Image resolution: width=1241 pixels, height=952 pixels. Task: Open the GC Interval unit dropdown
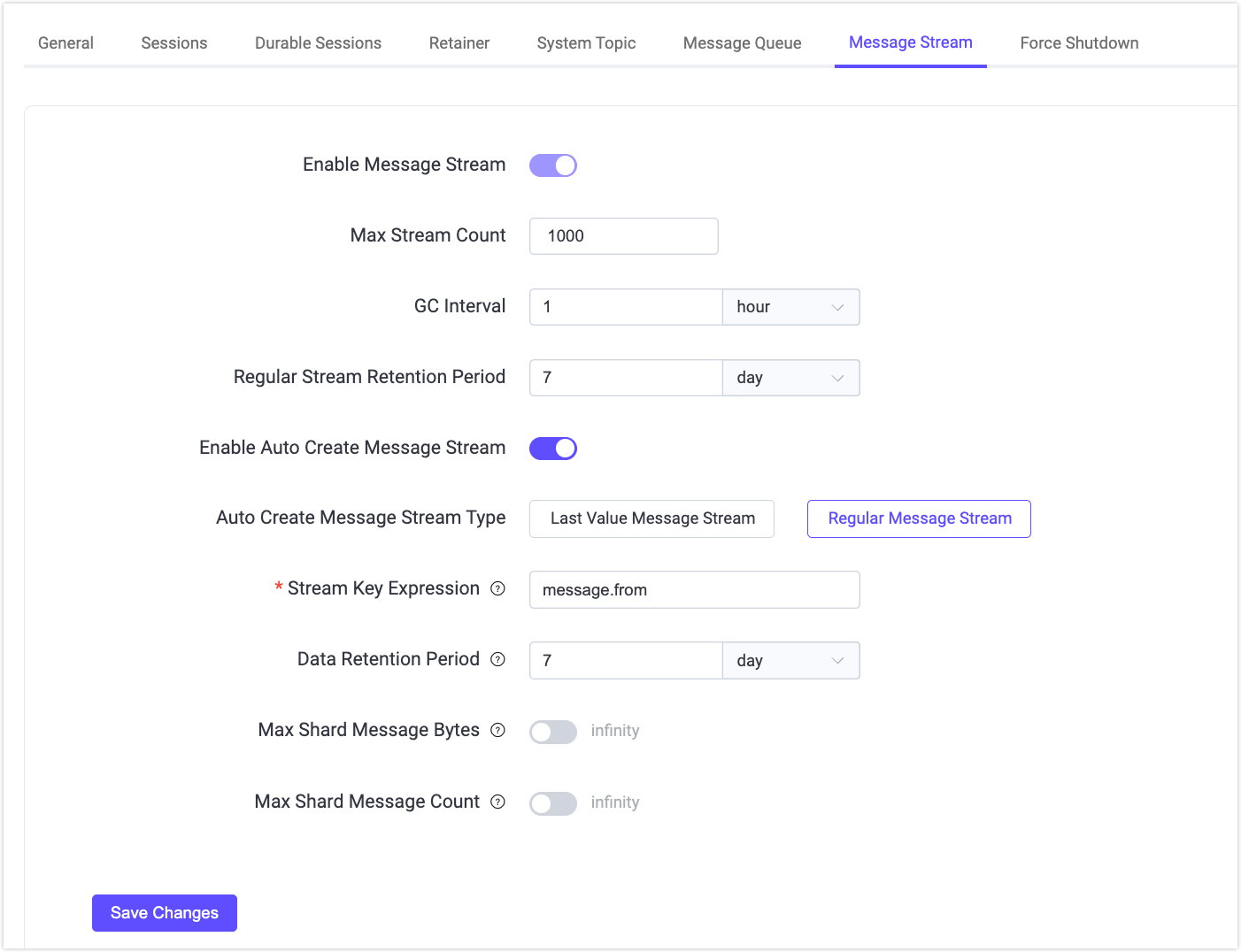[x=790, y=307]
